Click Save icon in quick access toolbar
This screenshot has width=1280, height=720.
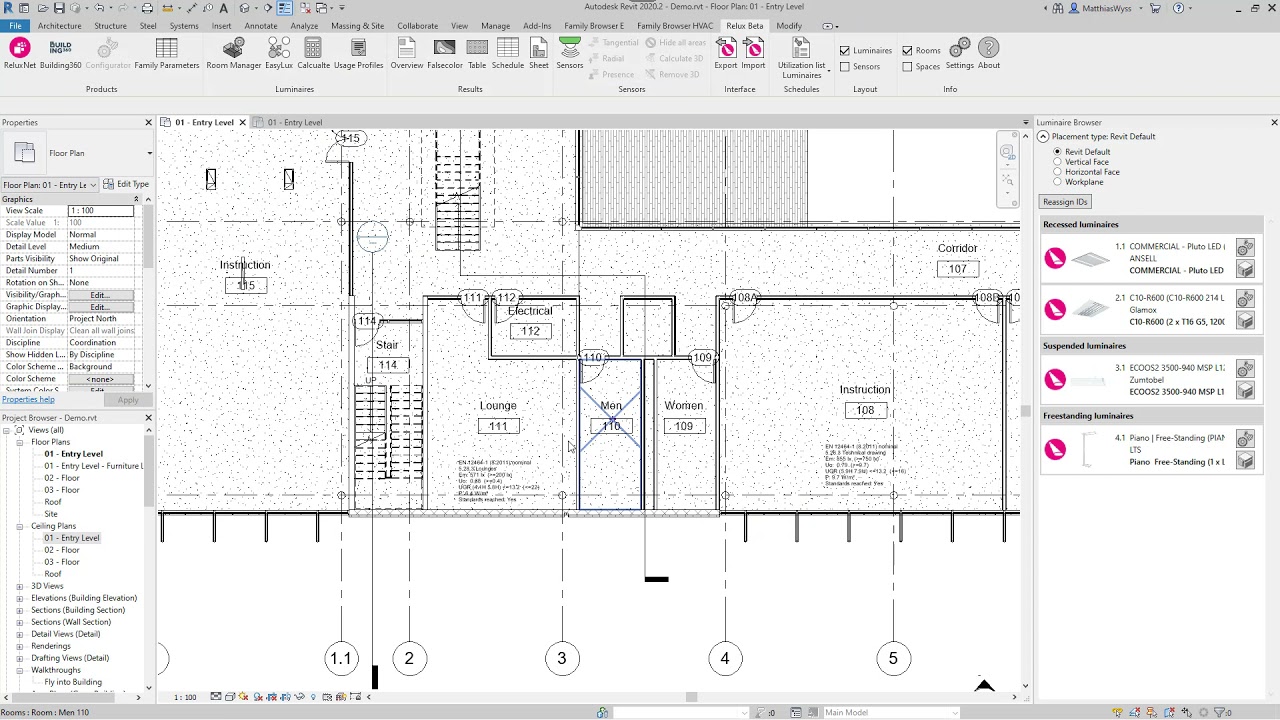(59, 8)
